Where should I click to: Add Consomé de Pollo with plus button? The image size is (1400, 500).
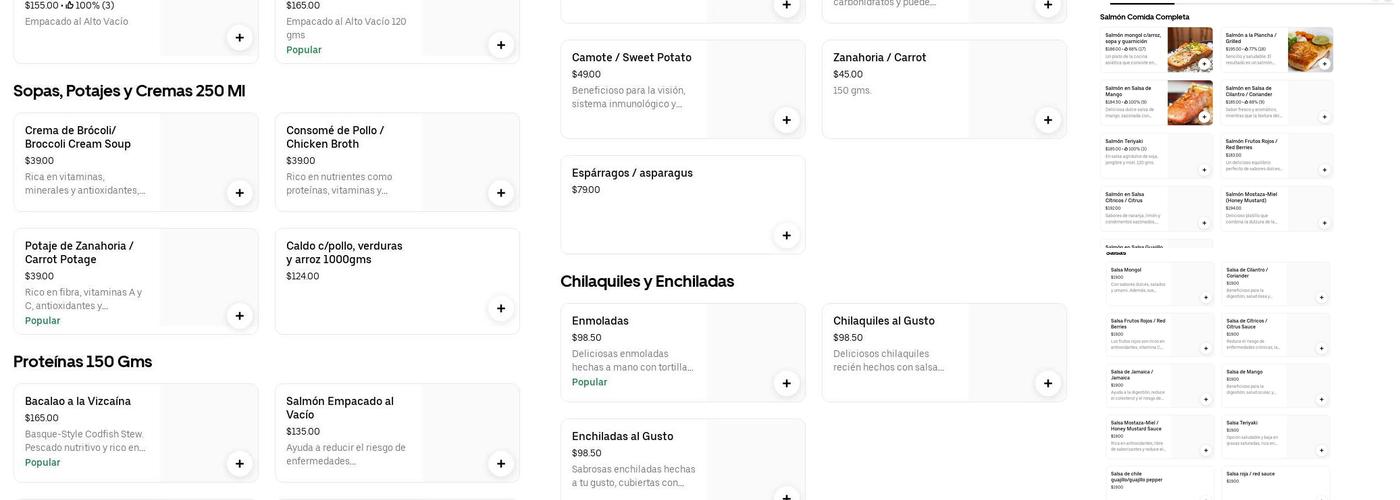pyautogui.click(x=501, y=193)
